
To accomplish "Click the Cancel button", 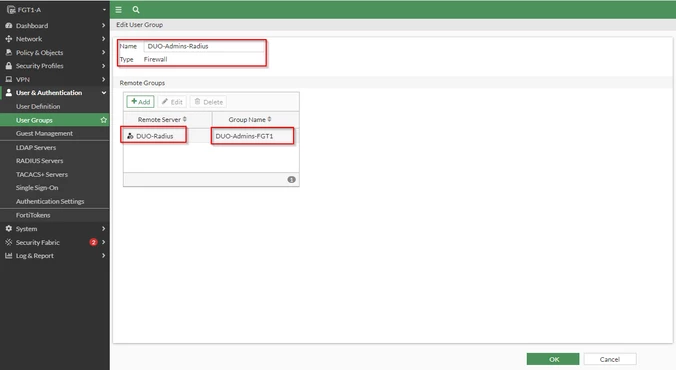I will (x=610, y=359).
